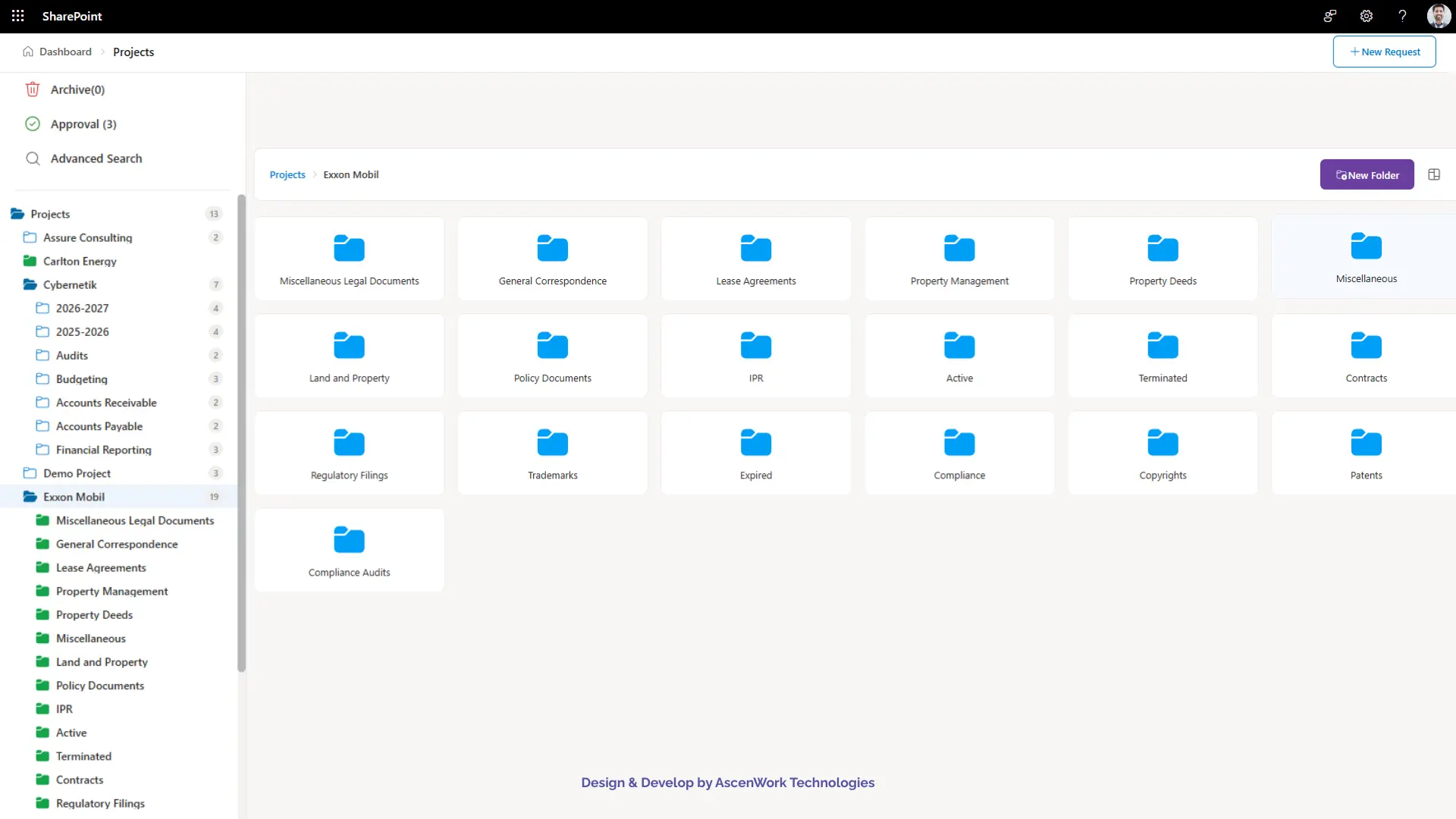Open the Patents folder card icon
This screenshot has height=819, width=1456.
click(x=1366, y=442)
